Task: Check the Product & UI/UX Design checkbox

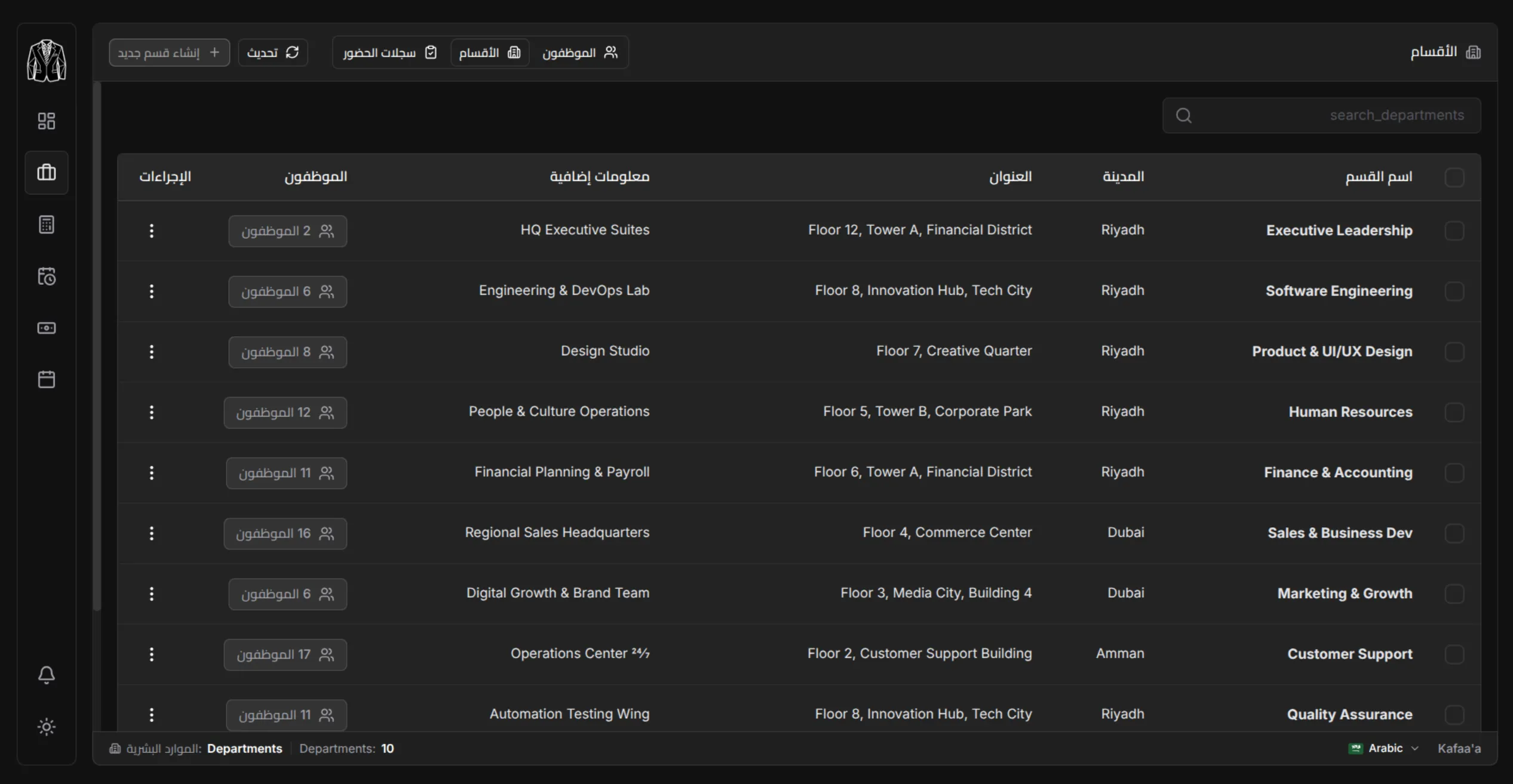Action: (x=1454, y=352)
